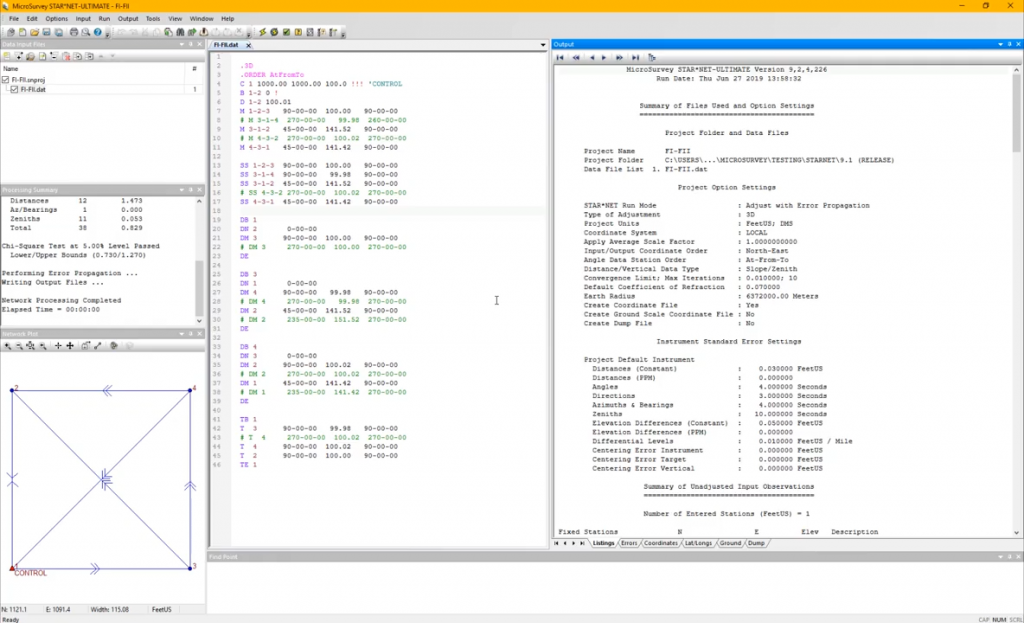Open the Network Plot panel options arrow
Image resolution: width=1024 pixels, height=623 pixels.
(x=181, y=333)
